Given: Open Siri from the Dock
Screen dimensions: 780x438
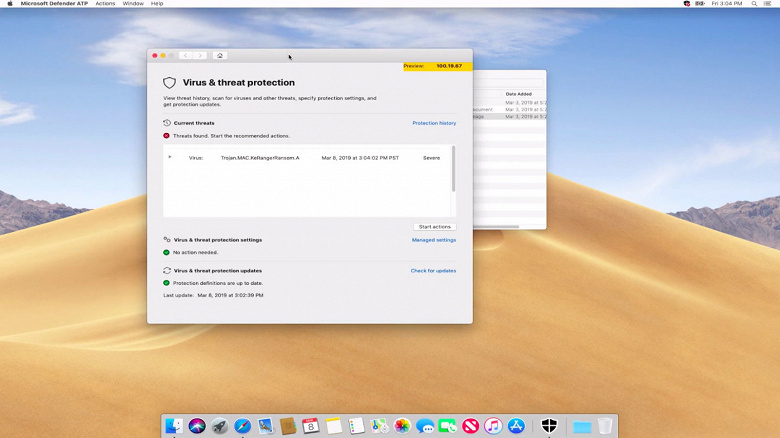Looking at the screenshot, I should [x=197, y=426].
